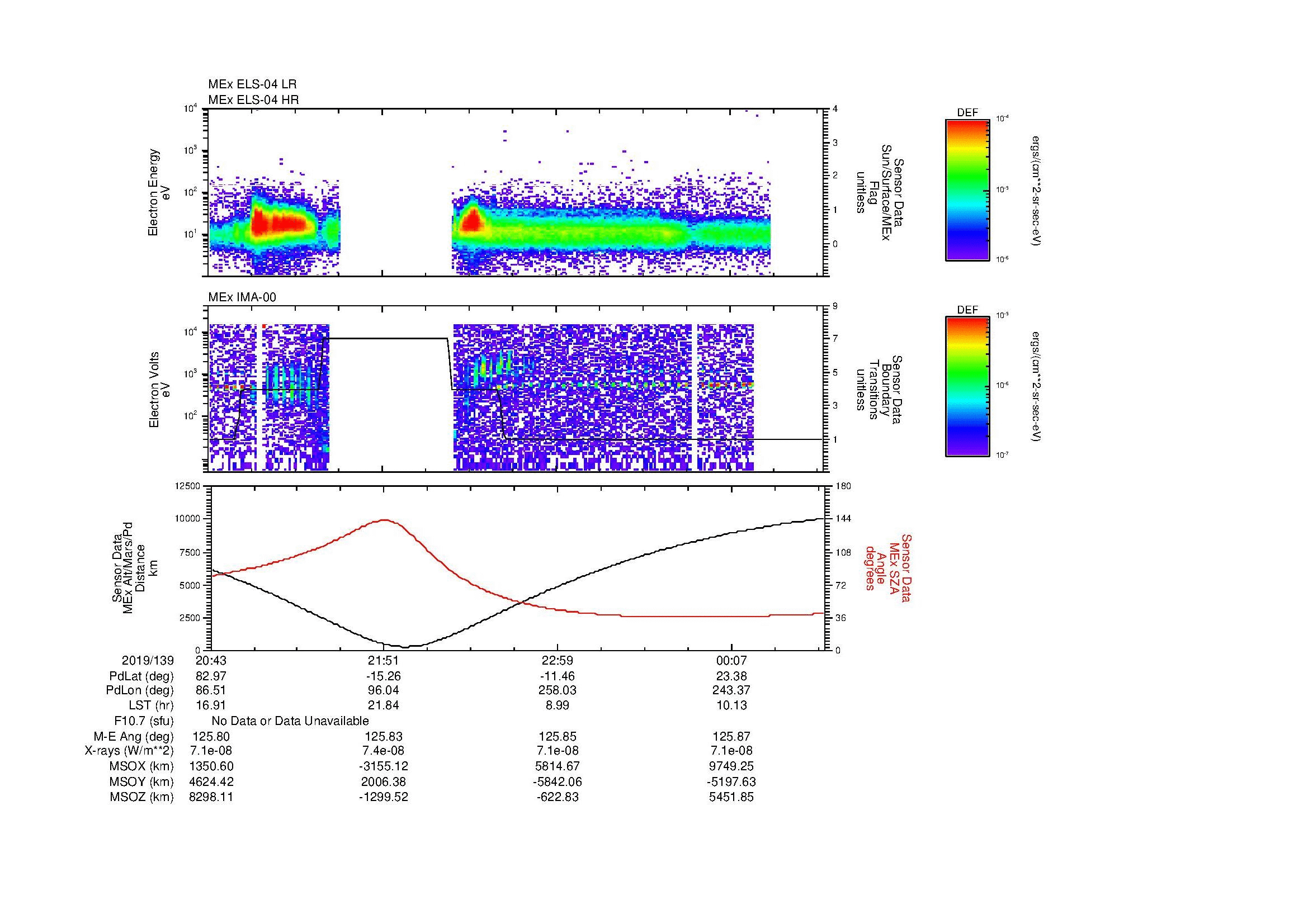
Task: Click the 'Electron Energy eV' axis label
Action: point(159,192)
